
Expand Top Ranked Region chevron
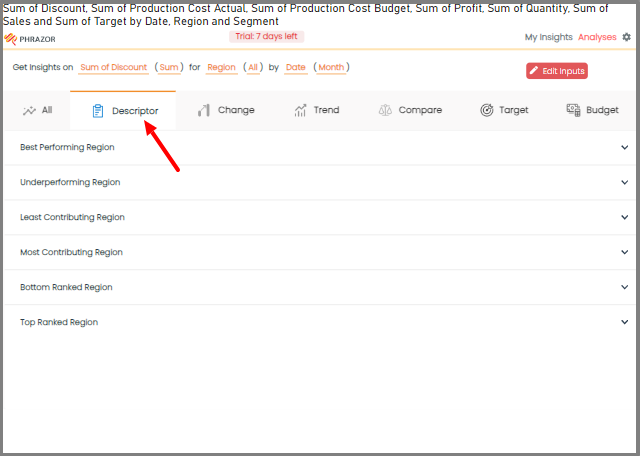(x=624, y=322)
